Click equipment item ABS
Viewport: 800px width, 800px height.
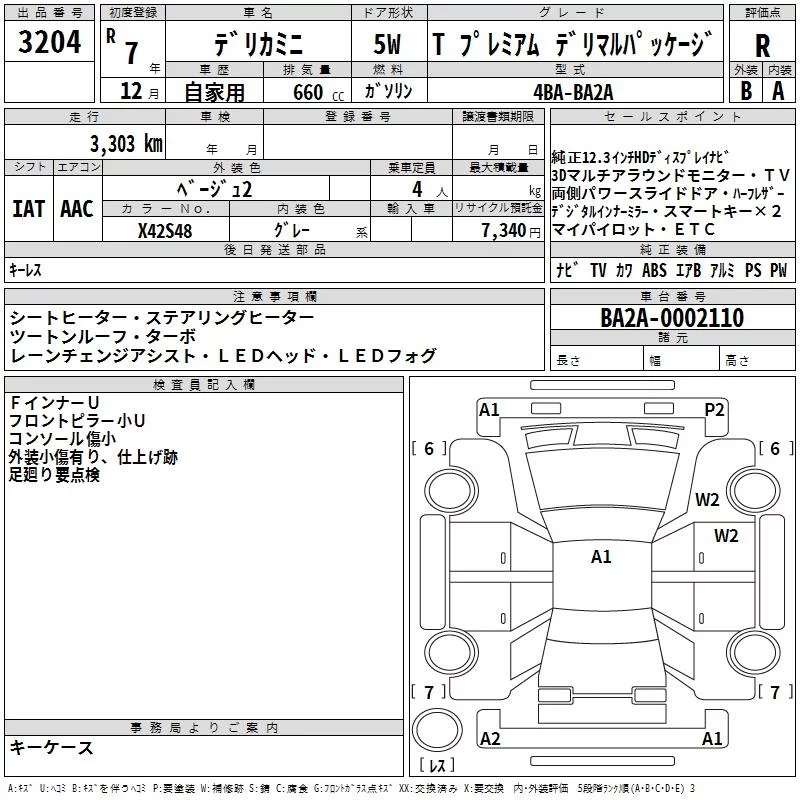click(x=654, y=270)
